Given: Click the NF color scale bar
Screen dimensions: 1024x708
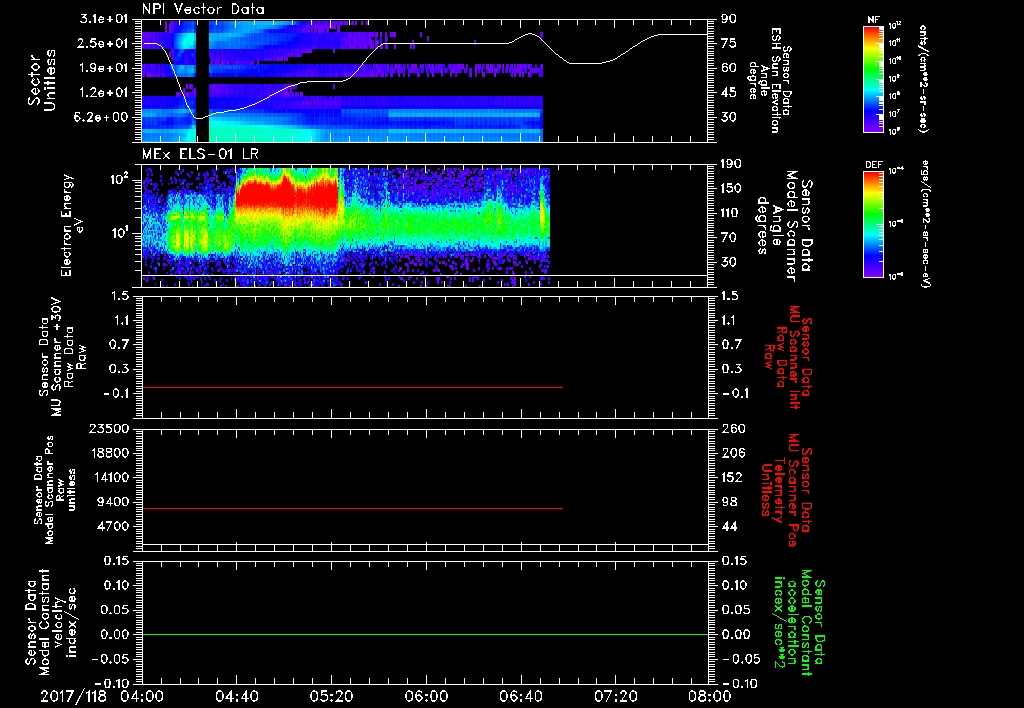Looking at the screenshot, I should coord(873,78).
